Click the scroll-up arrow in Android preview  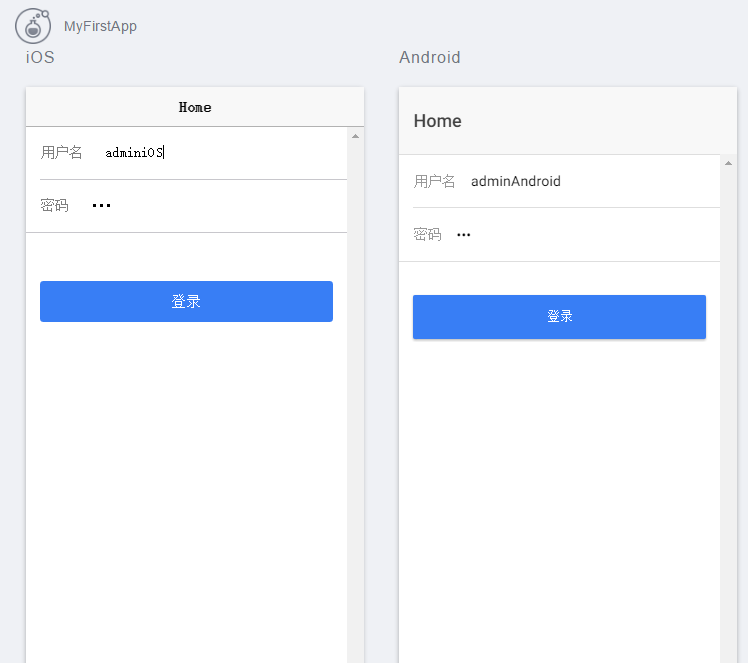(728, 164)
